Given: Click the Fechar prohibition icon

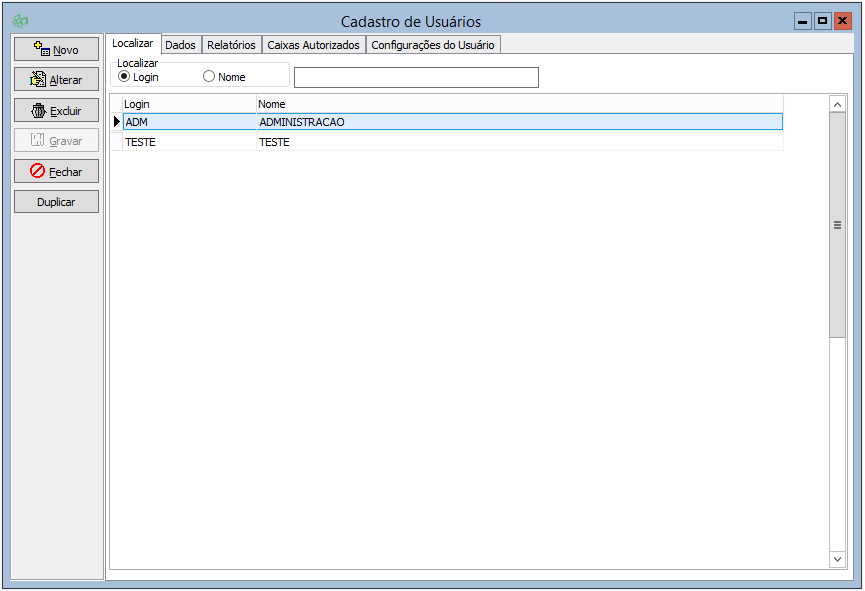Looking at the screenshot, I should coord(38,171).
